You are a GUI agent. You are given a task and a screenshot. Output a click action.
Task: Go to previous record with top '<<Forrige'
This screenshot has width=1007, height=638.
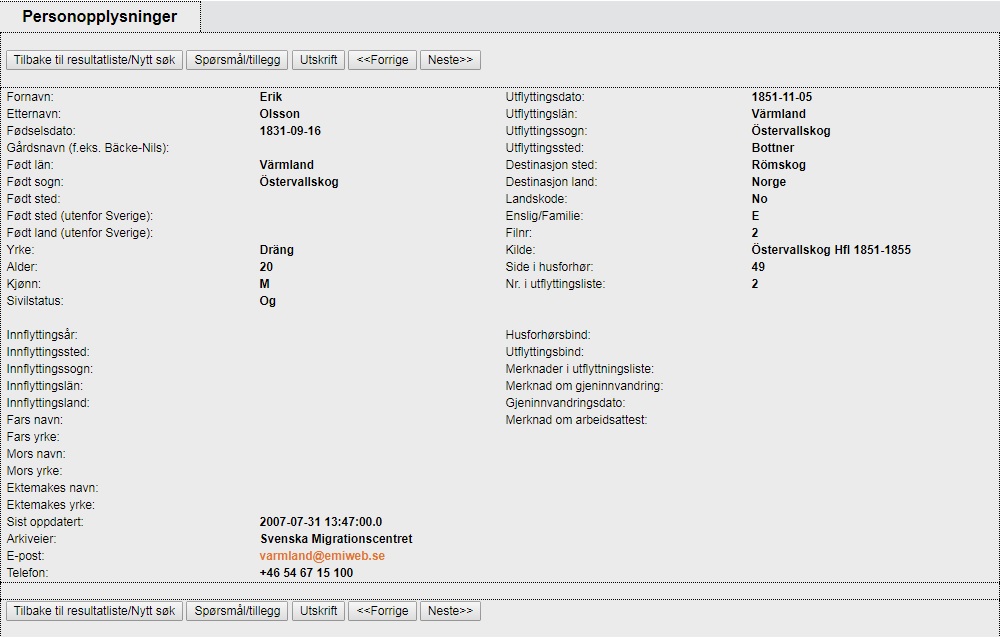click(382, 60)
